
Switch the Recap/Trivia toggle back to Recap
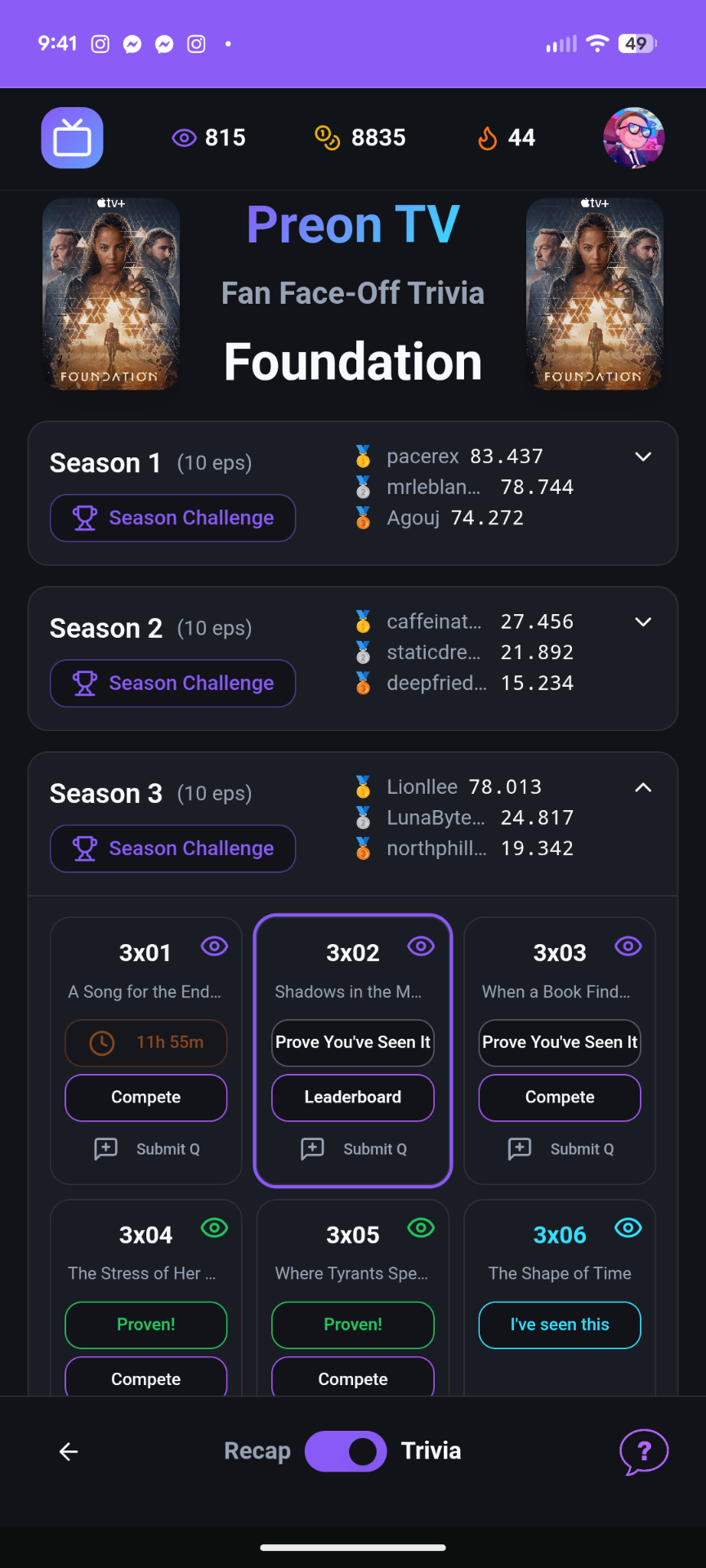[346, 1450]
